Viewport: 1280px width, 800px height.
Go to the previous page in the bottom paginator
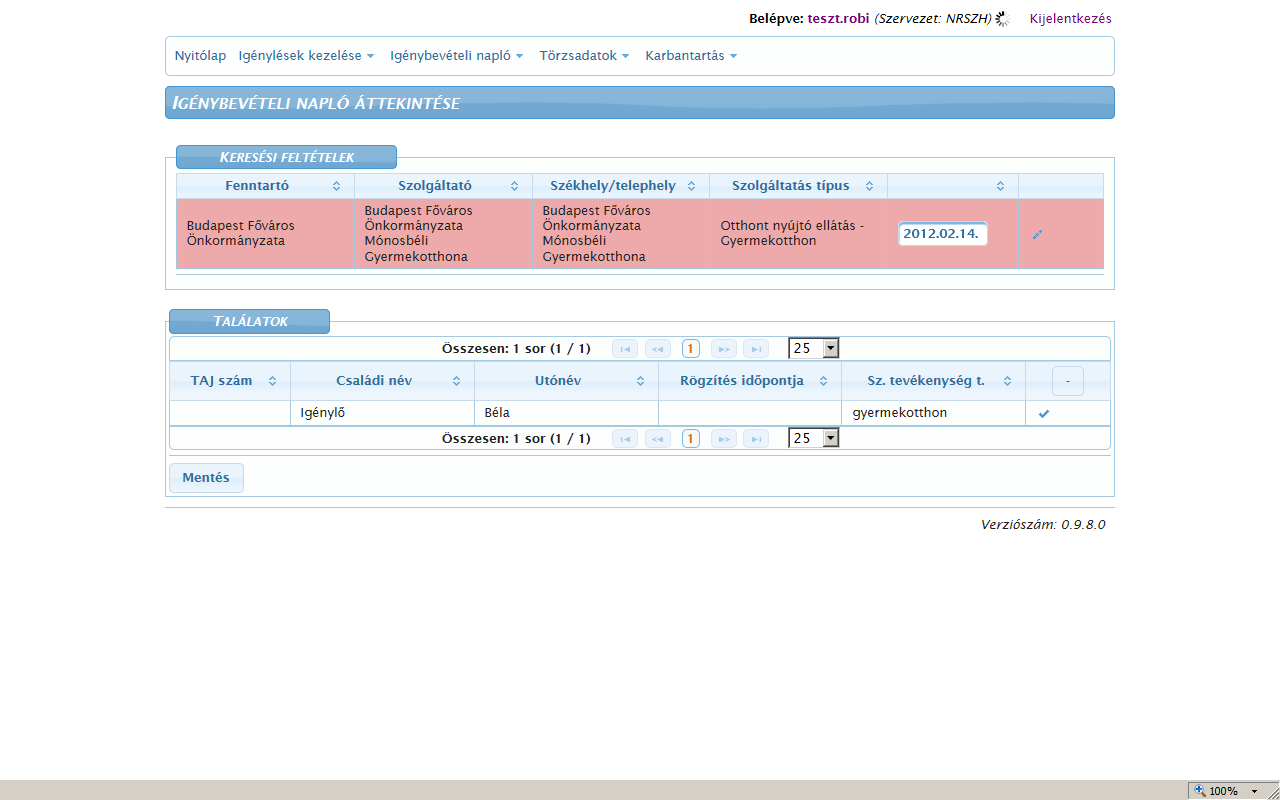click(658, 438)
